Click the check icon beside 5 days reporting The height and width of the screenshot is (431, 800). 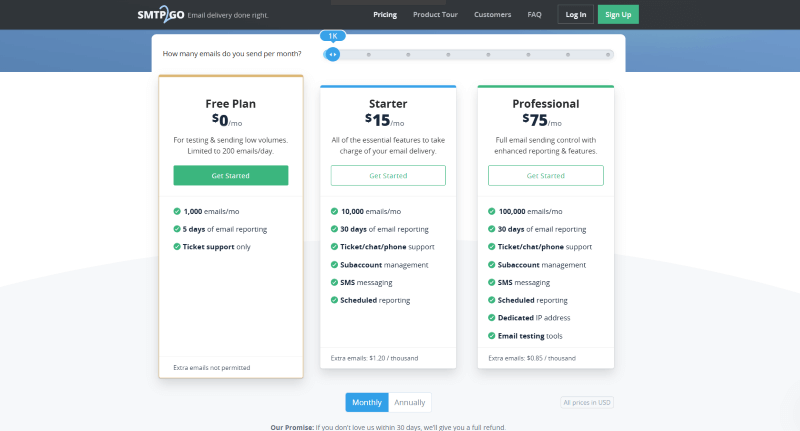(x=177, y=229)
